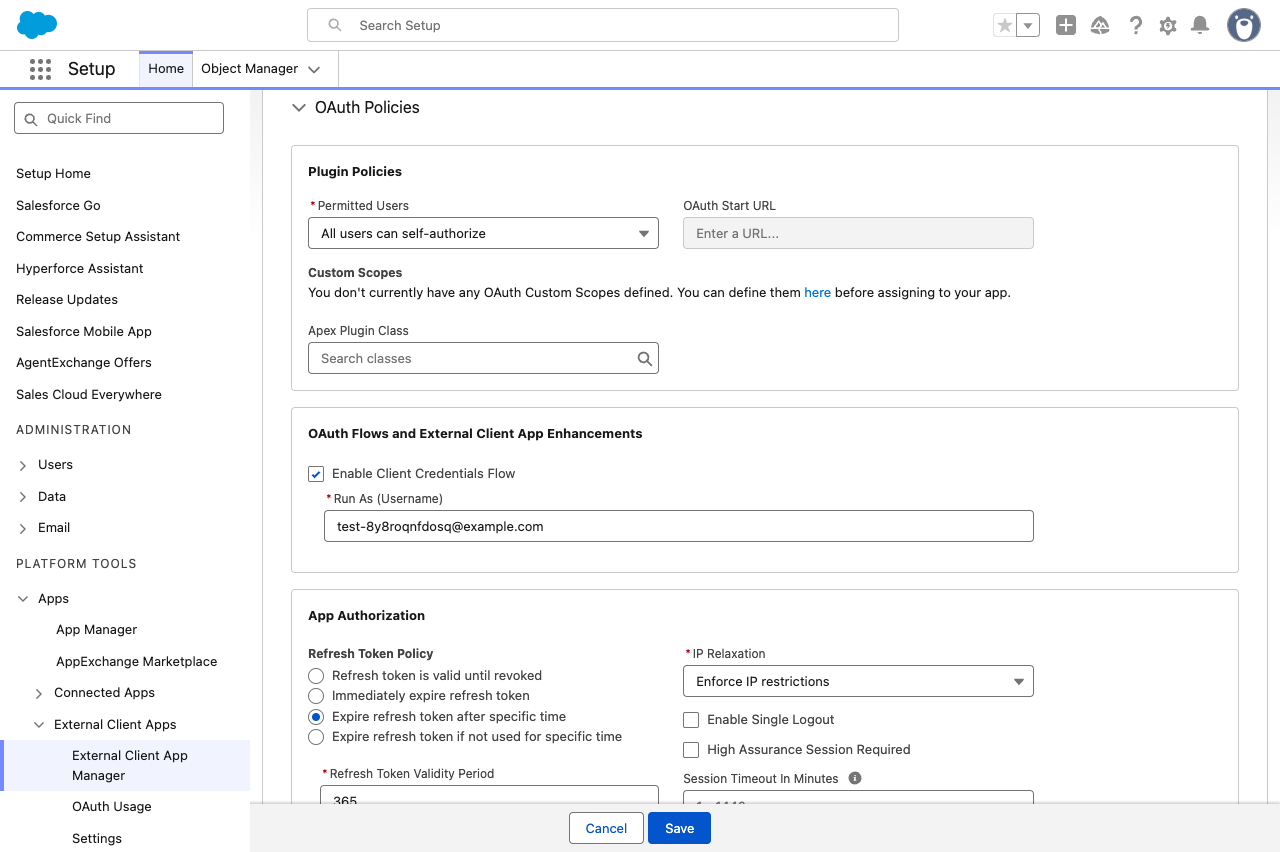Click the Favorites star icon
Viewport: 1280px width, 852px height.
pos(1004,25)
